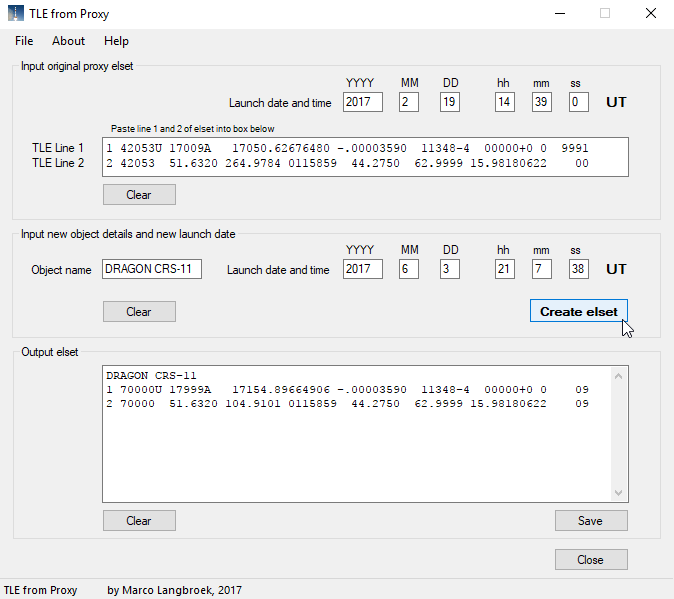This screenshot has height=599, width=674.
Task: Click the input line starting with 1 42053U
Action: click(x=347, y=148)
